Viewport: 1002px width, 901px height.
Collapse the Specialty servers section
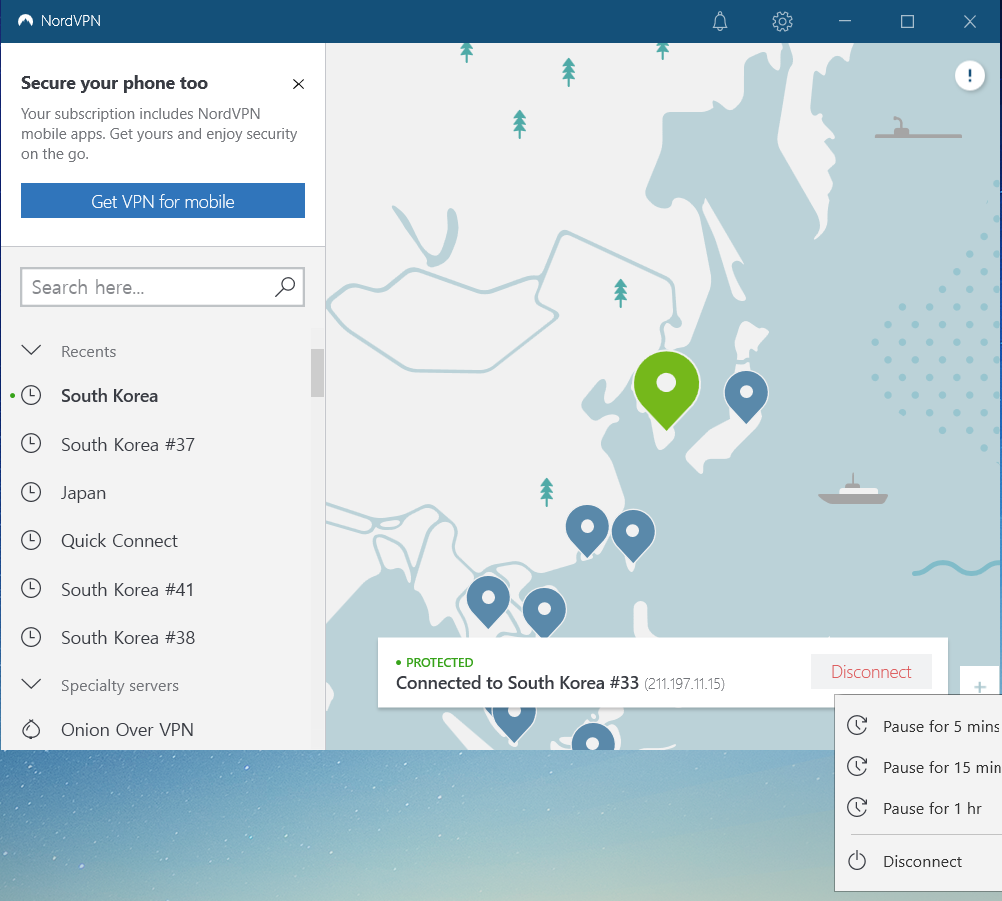pyautogui.click(x=31, y=684)
